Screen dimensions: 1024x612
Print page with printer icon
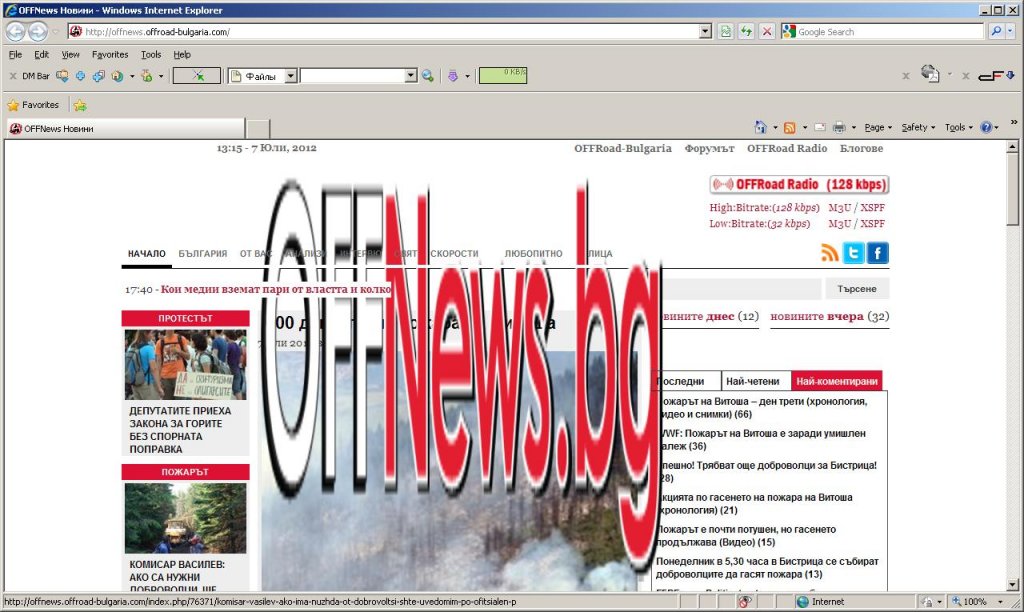(x=839, y=127)
